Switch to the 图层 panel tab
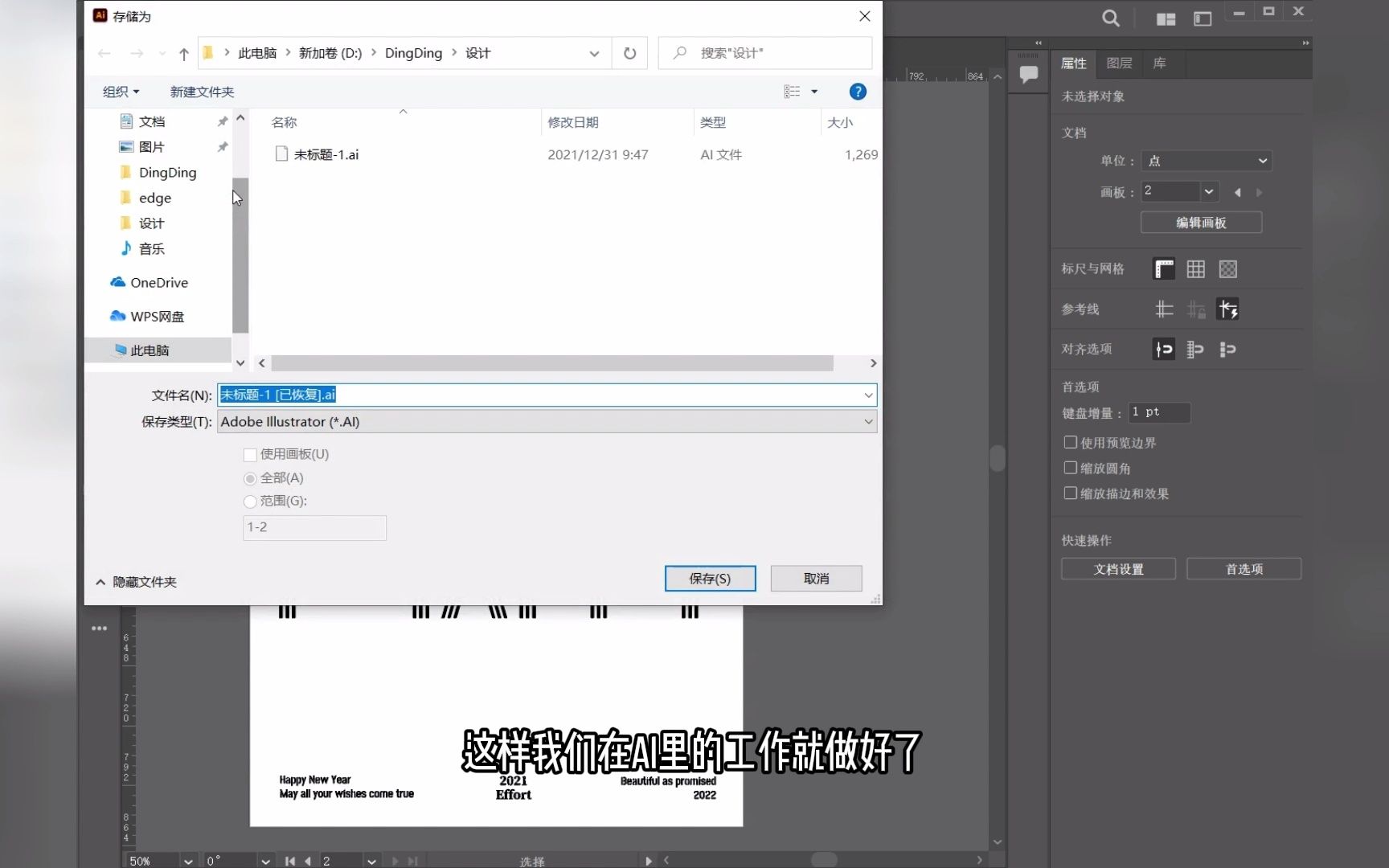 pos(1119,63)
